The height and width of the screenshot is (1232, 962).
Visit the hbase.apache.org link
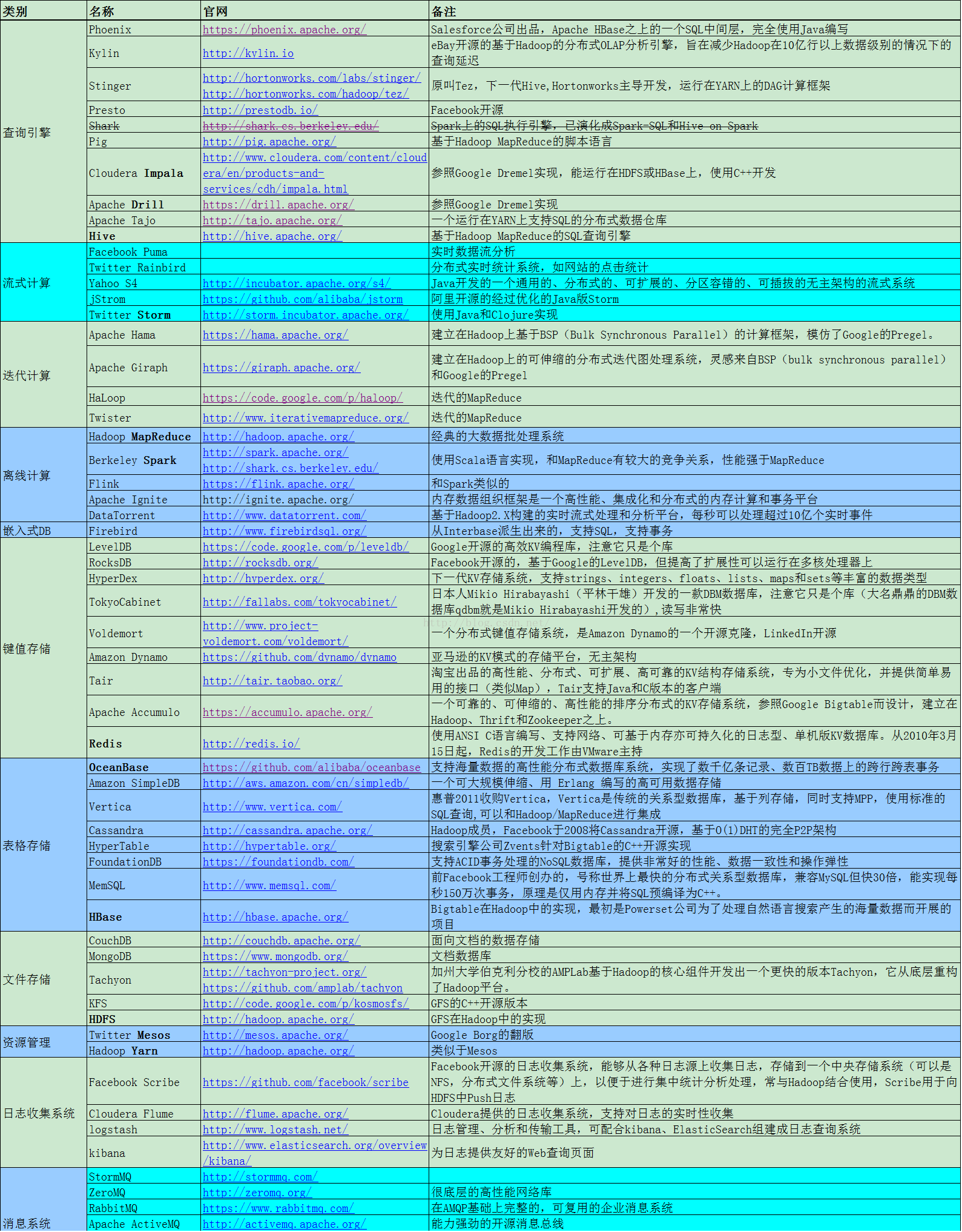tap(275, 916)
